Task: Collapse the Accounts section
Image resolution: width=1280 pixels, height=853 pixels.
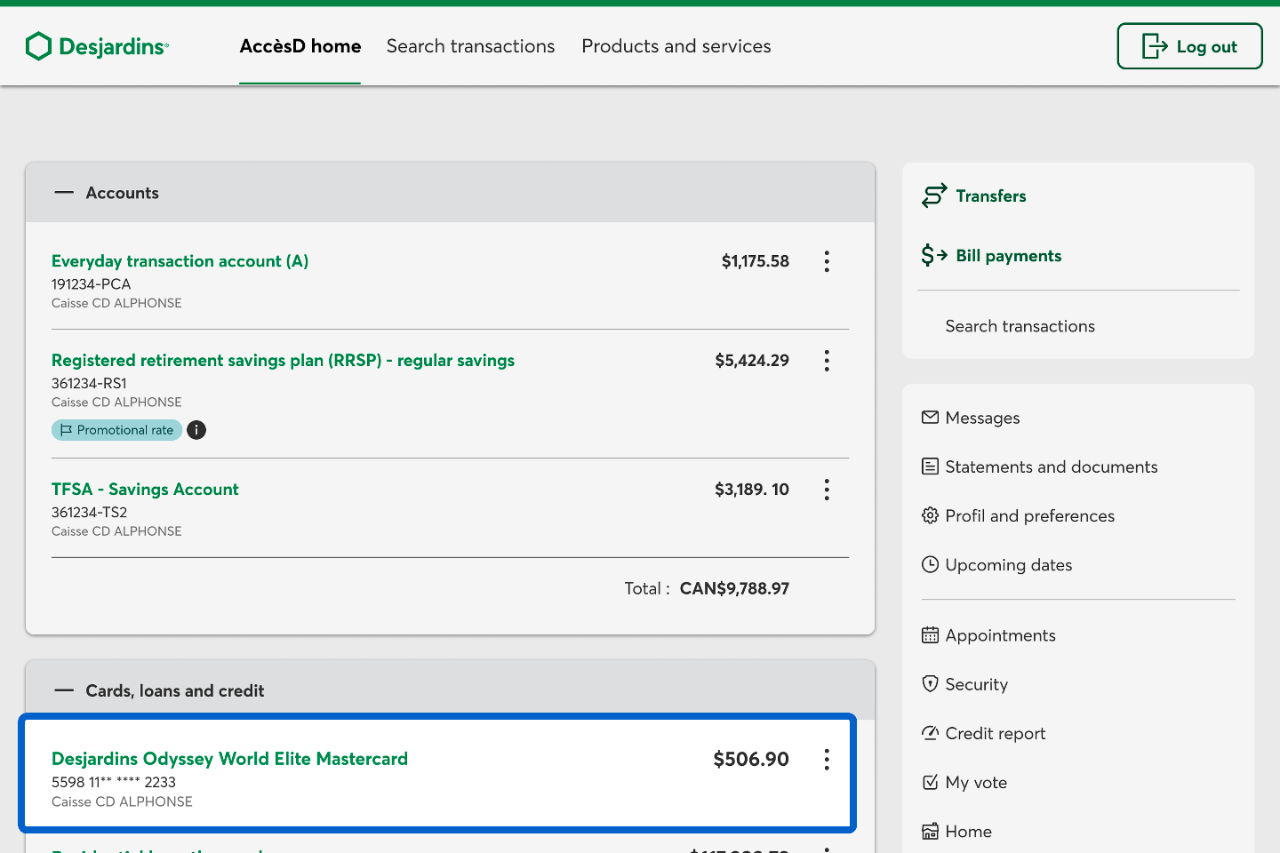Action: pyautogui.click(x=64, y=193)
